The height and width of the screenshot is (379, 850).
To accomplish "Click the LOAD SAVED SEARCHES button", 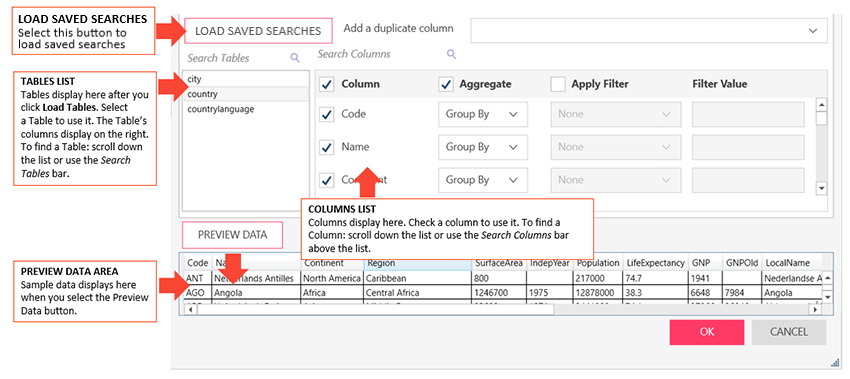I will [258, 31].
